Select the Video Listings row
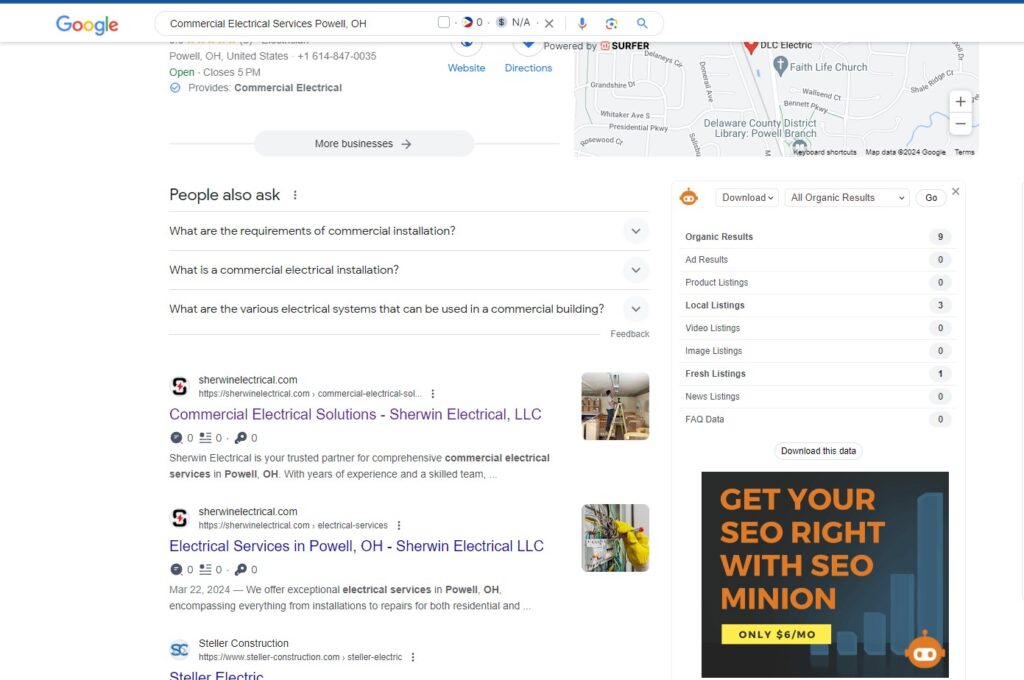1024x680 pixels. [x=817, y=328]
